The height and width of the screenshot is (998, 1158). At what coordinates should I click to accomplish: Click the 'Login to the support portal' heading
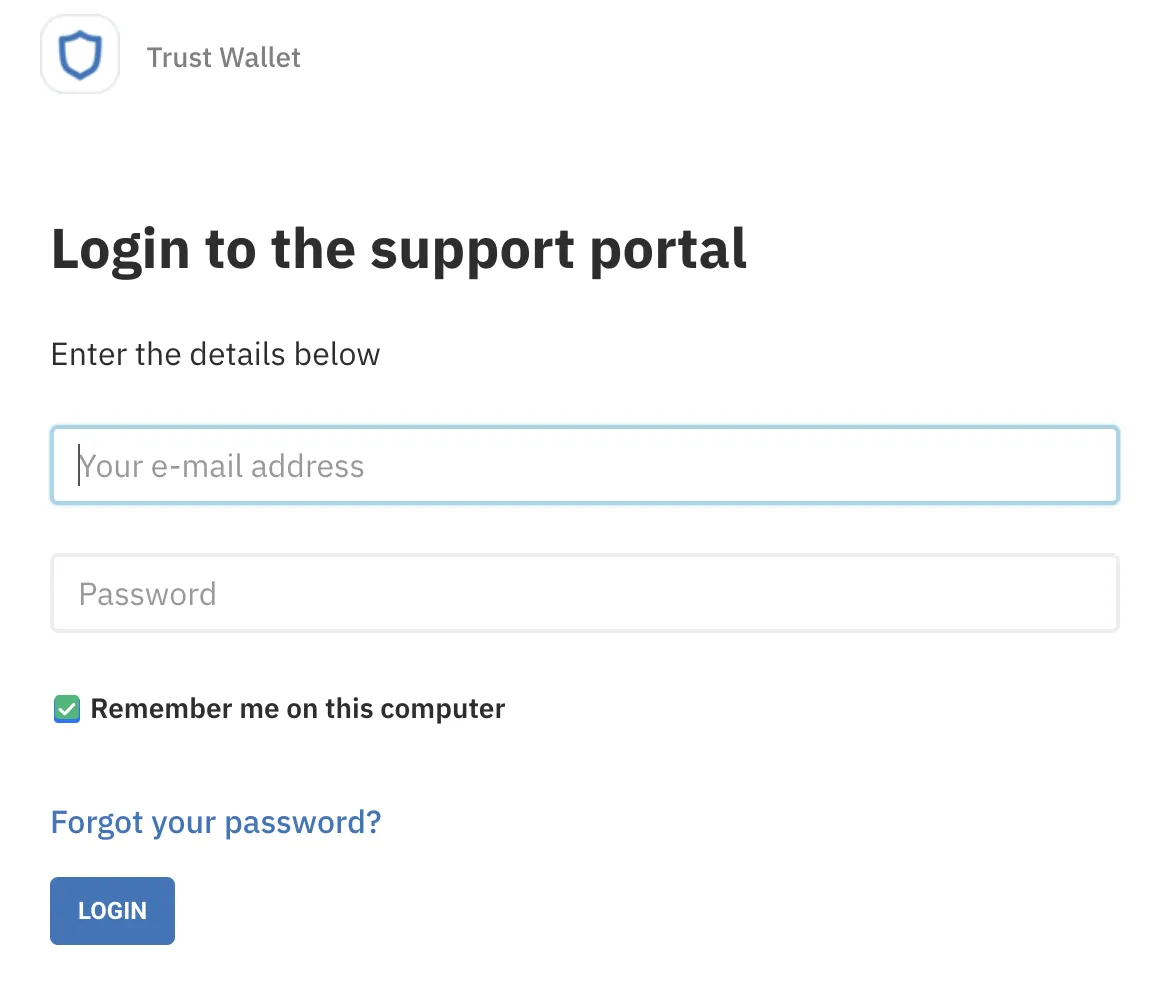pos(398,250)
